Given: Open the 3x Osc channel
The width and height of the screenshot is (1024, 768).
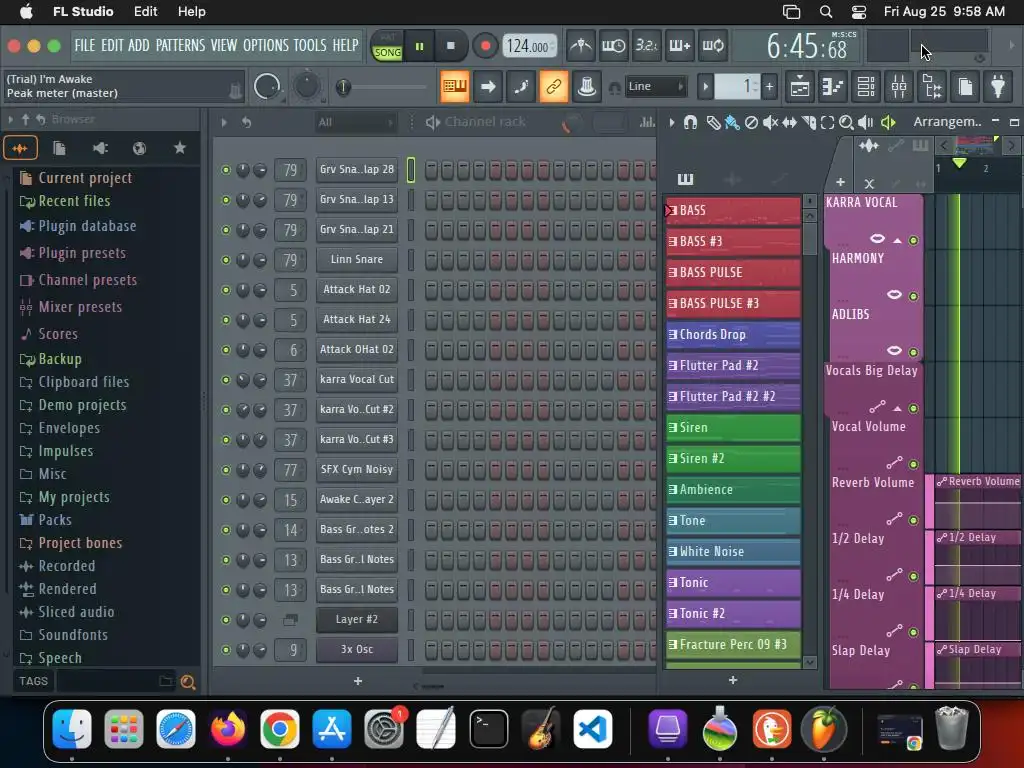Looking at the screenshot, I should 357,649.
